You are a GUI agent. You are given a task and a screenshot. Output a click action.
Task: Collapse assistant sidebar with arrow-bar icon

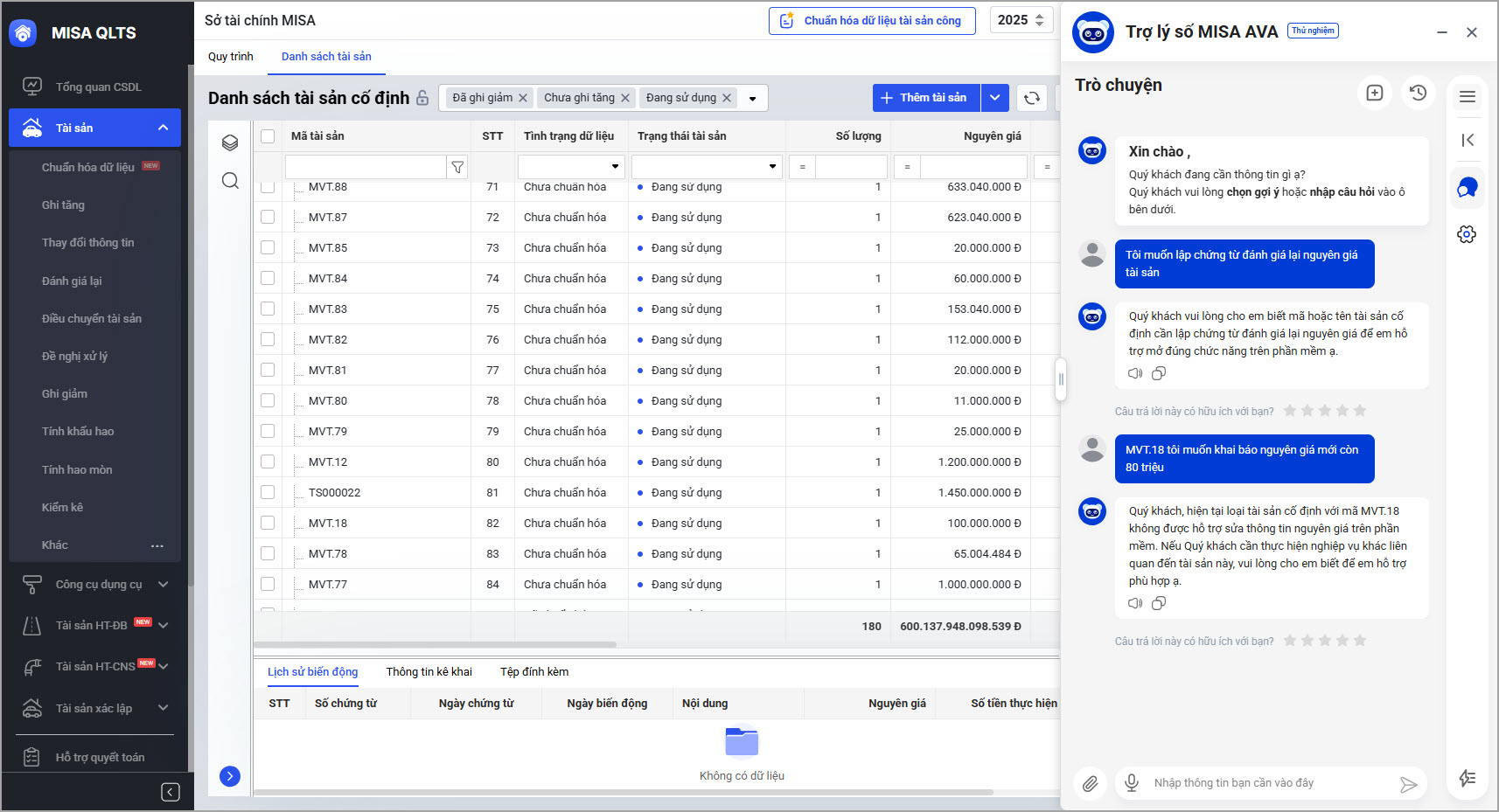1468,140
